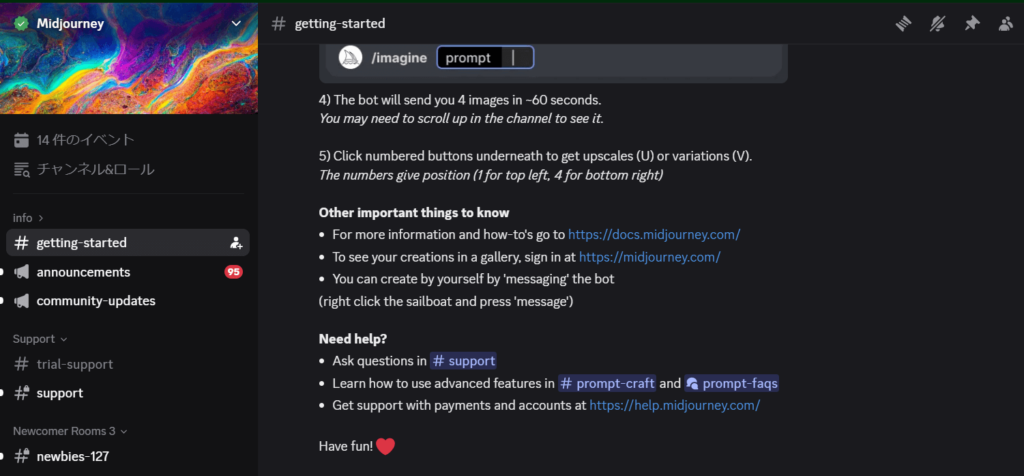The image size is (1024, 476).
Task: Collapse the Newcomer Rooms 3 category
Action: [x=70, y=431]
